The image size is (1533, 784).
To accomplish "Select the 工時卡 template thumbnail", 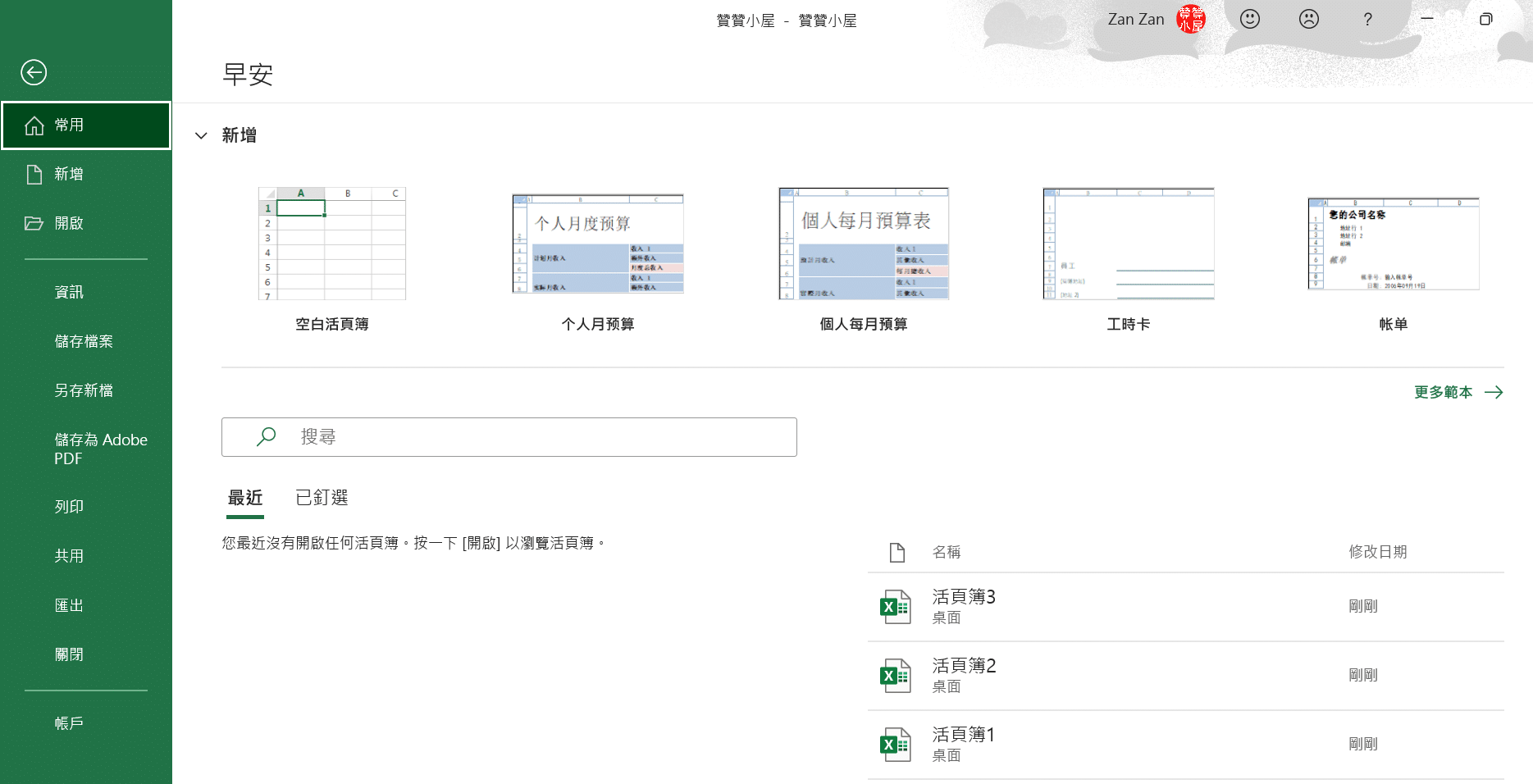I will pos(1128,244).
